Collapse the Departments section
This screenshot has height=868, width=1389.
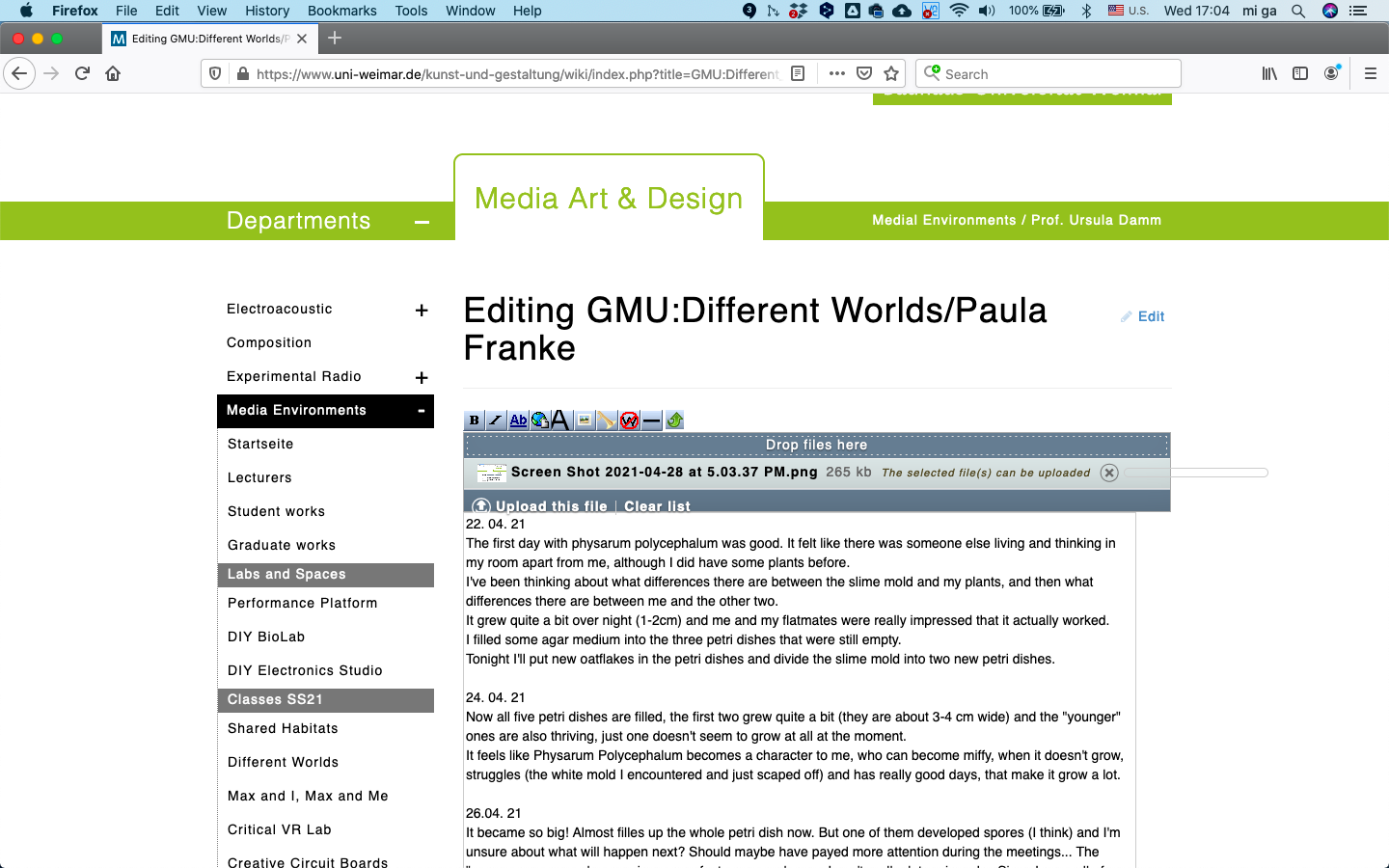[422, 222]
